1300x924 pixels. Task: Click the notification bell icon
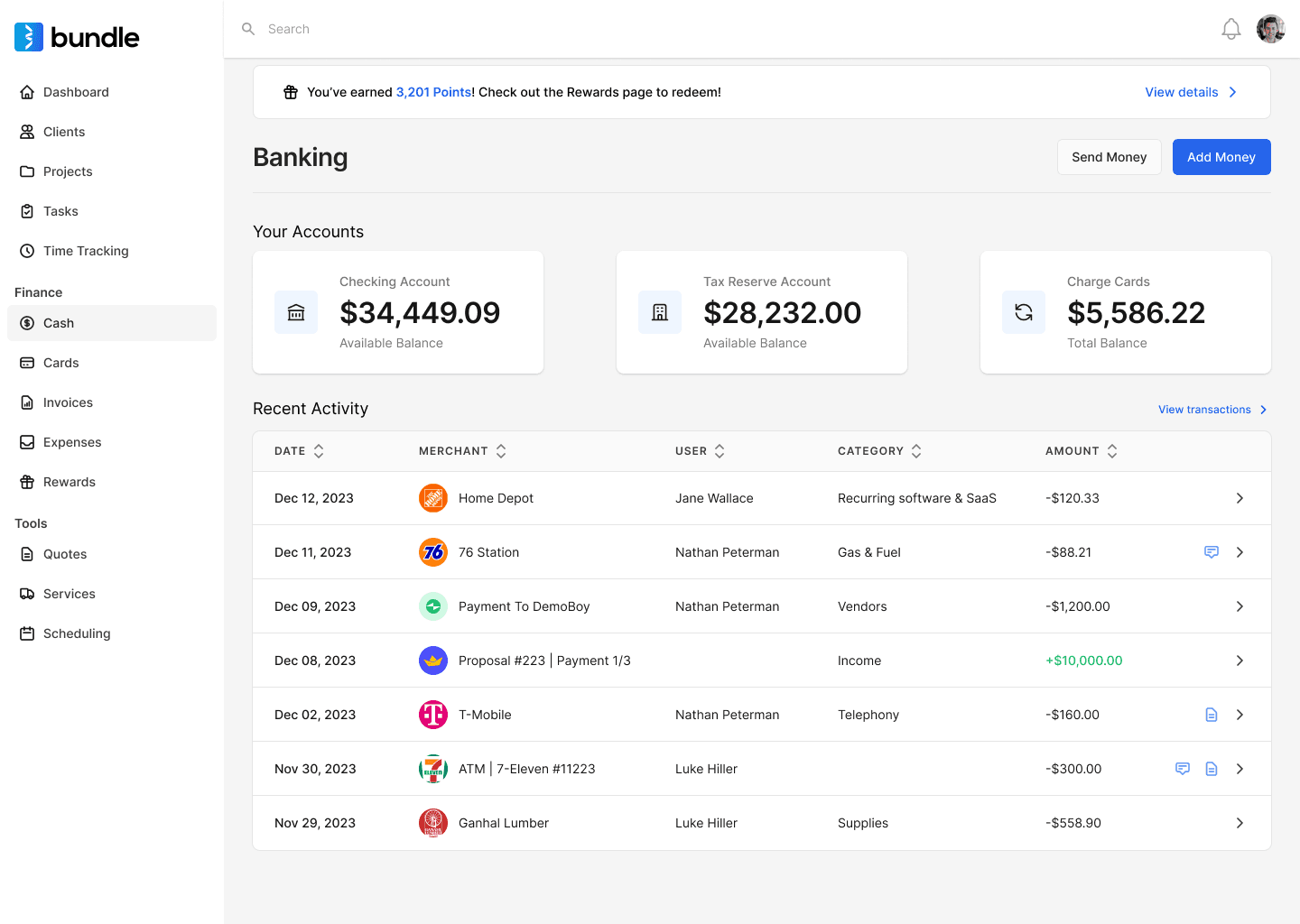point(1230,29)
